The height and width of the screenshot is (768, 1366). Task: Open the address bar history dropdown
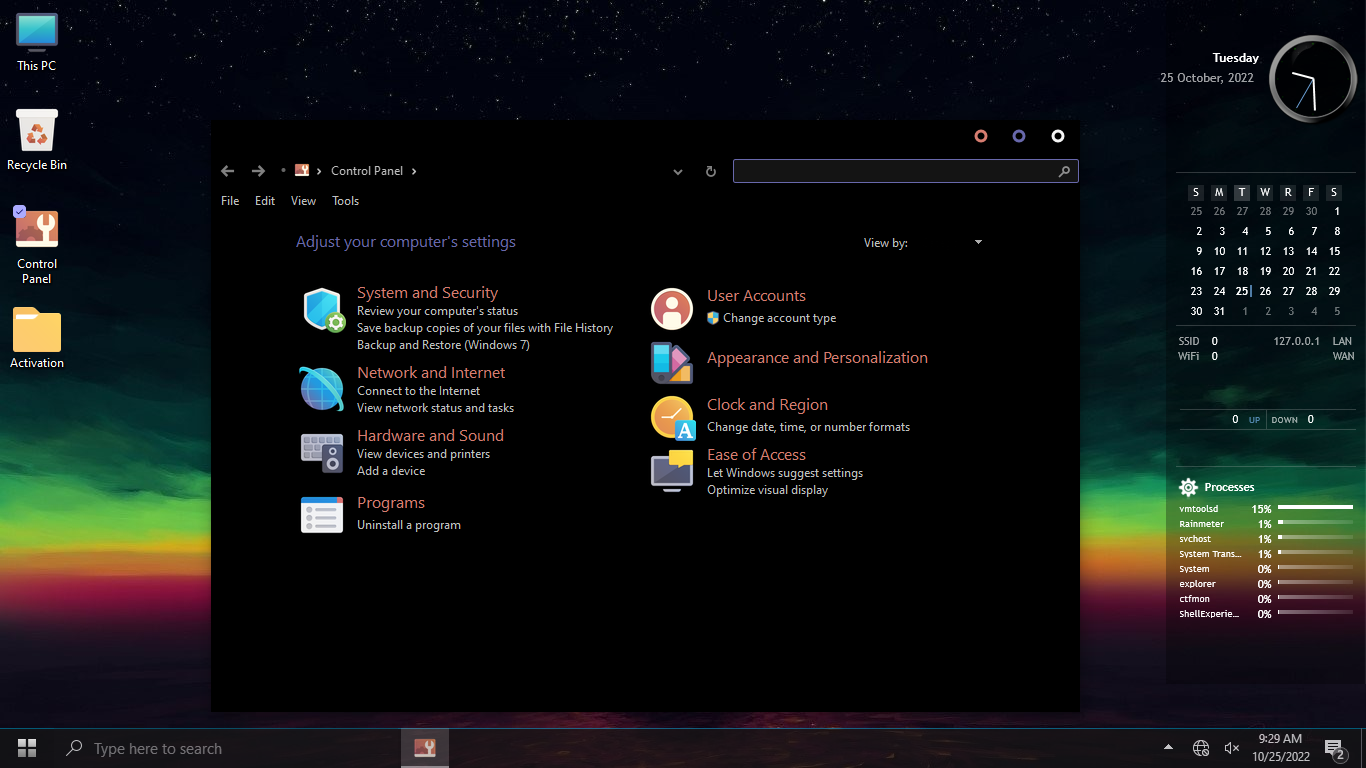click(x=678, y=172)
